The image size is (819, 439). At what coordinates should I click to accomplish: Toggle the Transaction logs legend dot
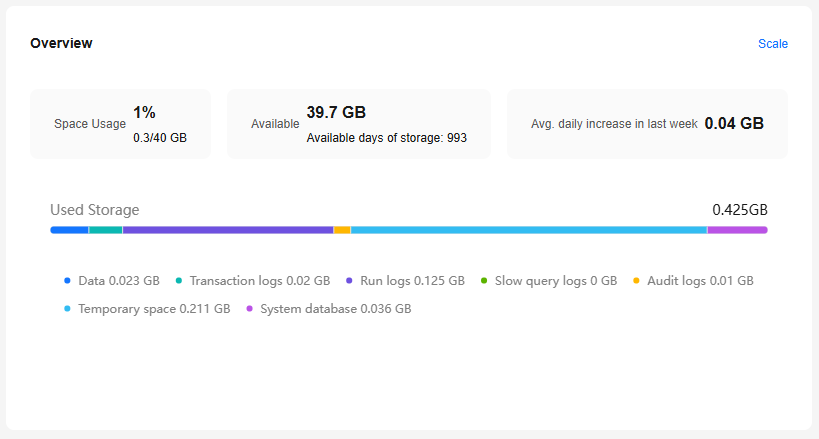point(179,281)
